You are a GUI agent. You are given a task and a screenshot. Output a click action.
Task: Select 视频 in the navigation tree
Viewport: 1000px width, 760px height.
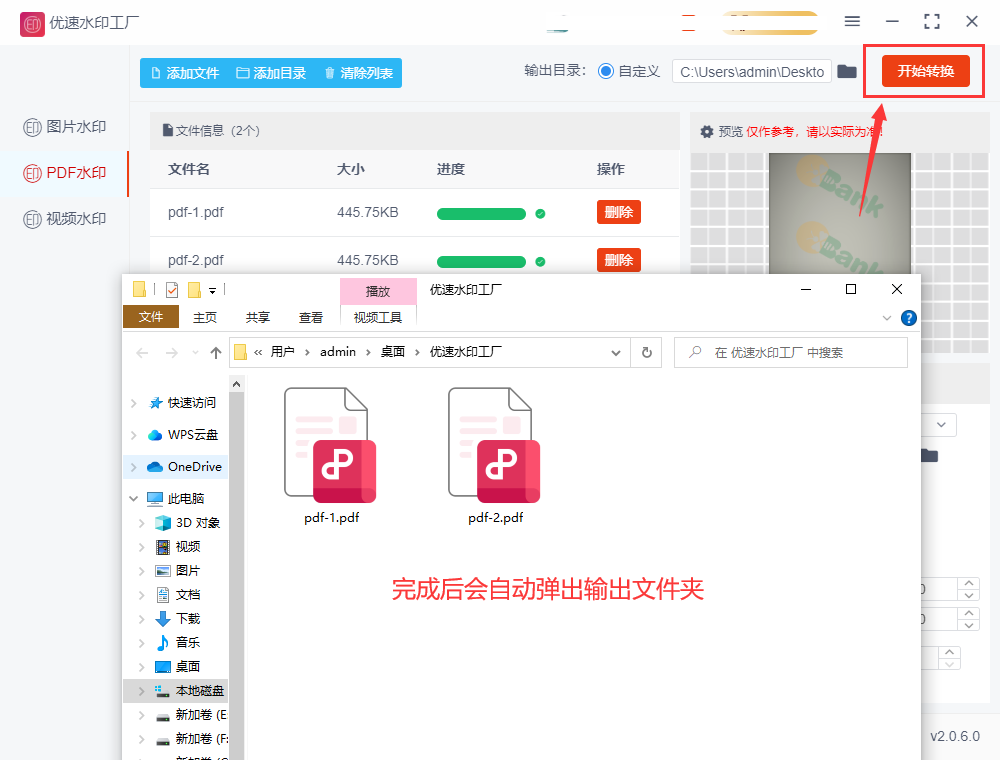click(178, 546)
